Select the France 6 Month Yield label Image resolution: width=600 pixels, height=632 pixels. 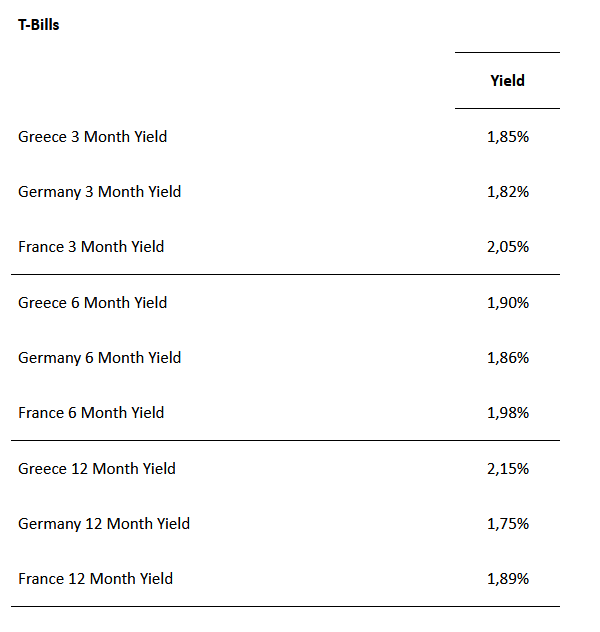91,413
